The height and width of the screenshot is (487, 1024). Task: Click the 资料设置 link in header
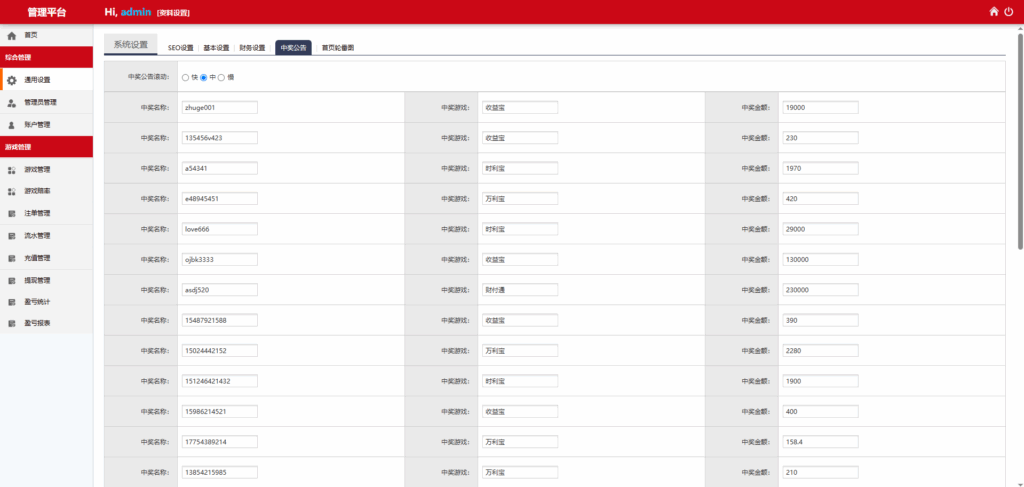click(173, 13)
